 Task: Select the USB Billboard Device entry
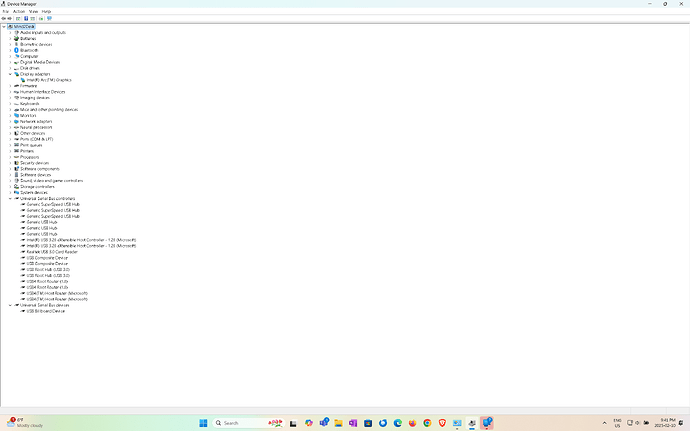point(46,311)
